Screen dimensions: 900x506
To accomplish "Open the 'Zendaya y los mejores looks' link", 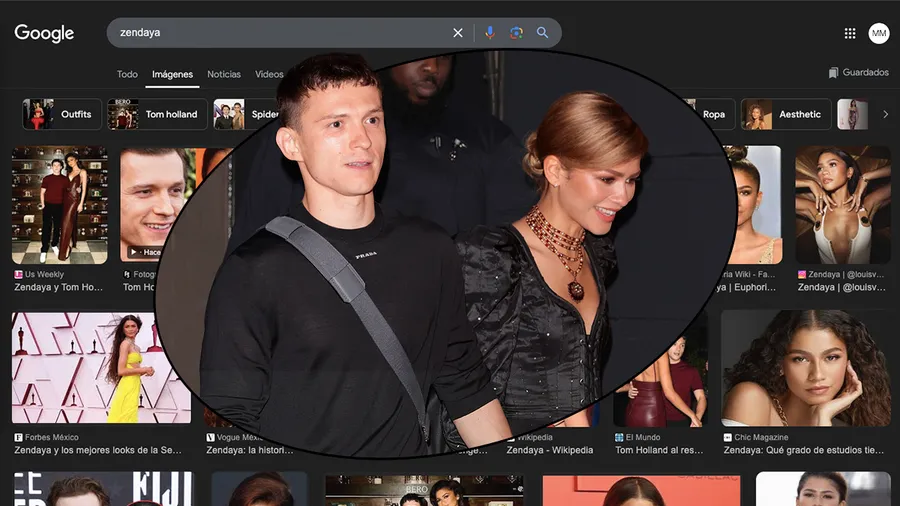I will click(98, 450).
